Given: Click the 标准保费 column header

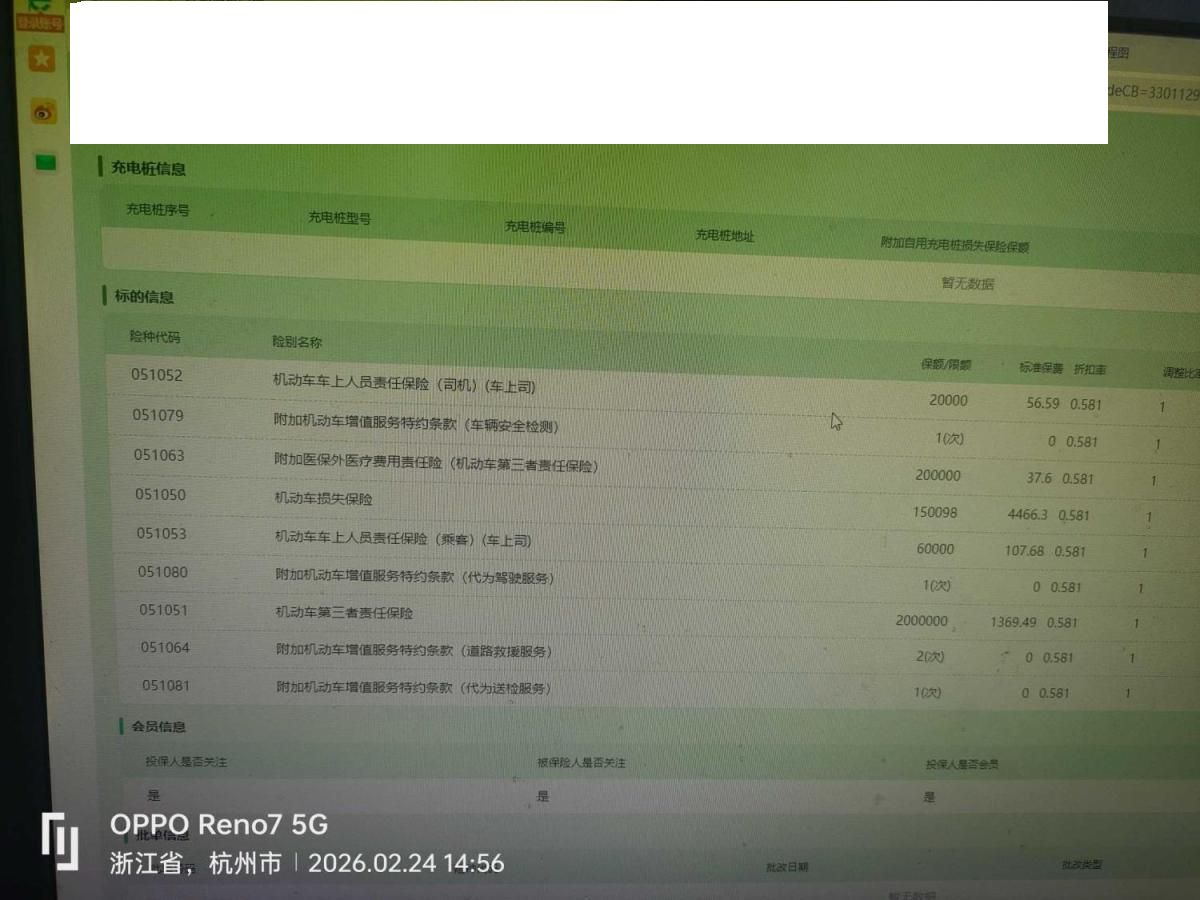Looking at the screenshot, I should tap(1041, 368).
